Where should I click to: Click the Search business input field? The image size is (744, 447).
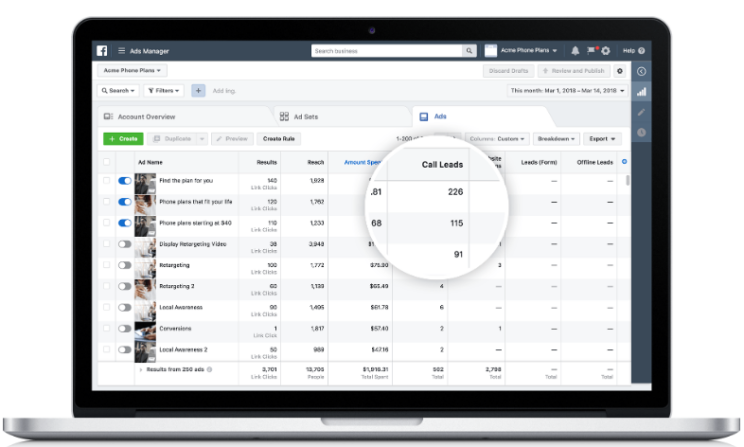tap(386, 50)
